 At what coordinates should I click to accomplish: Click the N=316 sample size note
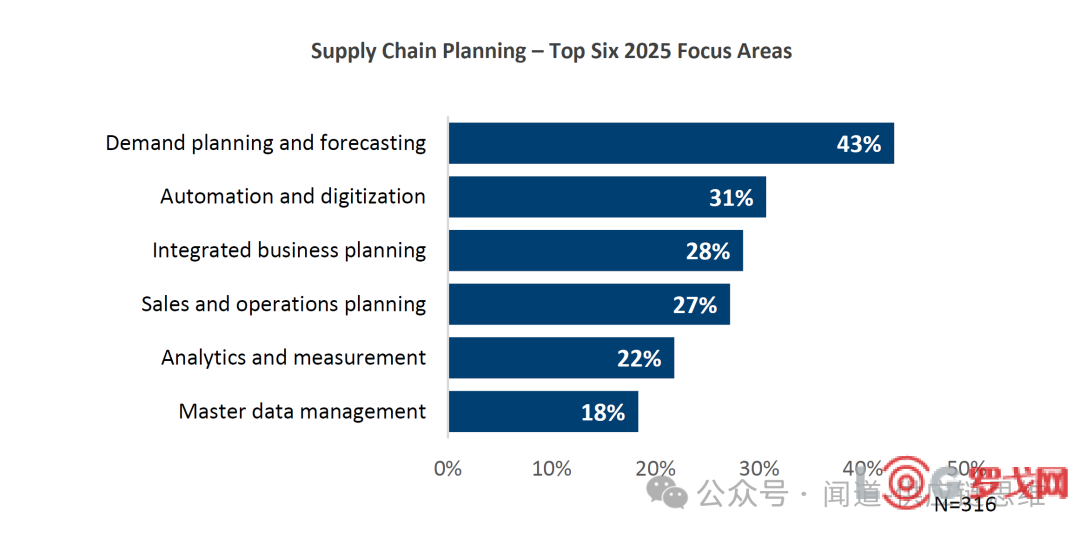point(966,505)
